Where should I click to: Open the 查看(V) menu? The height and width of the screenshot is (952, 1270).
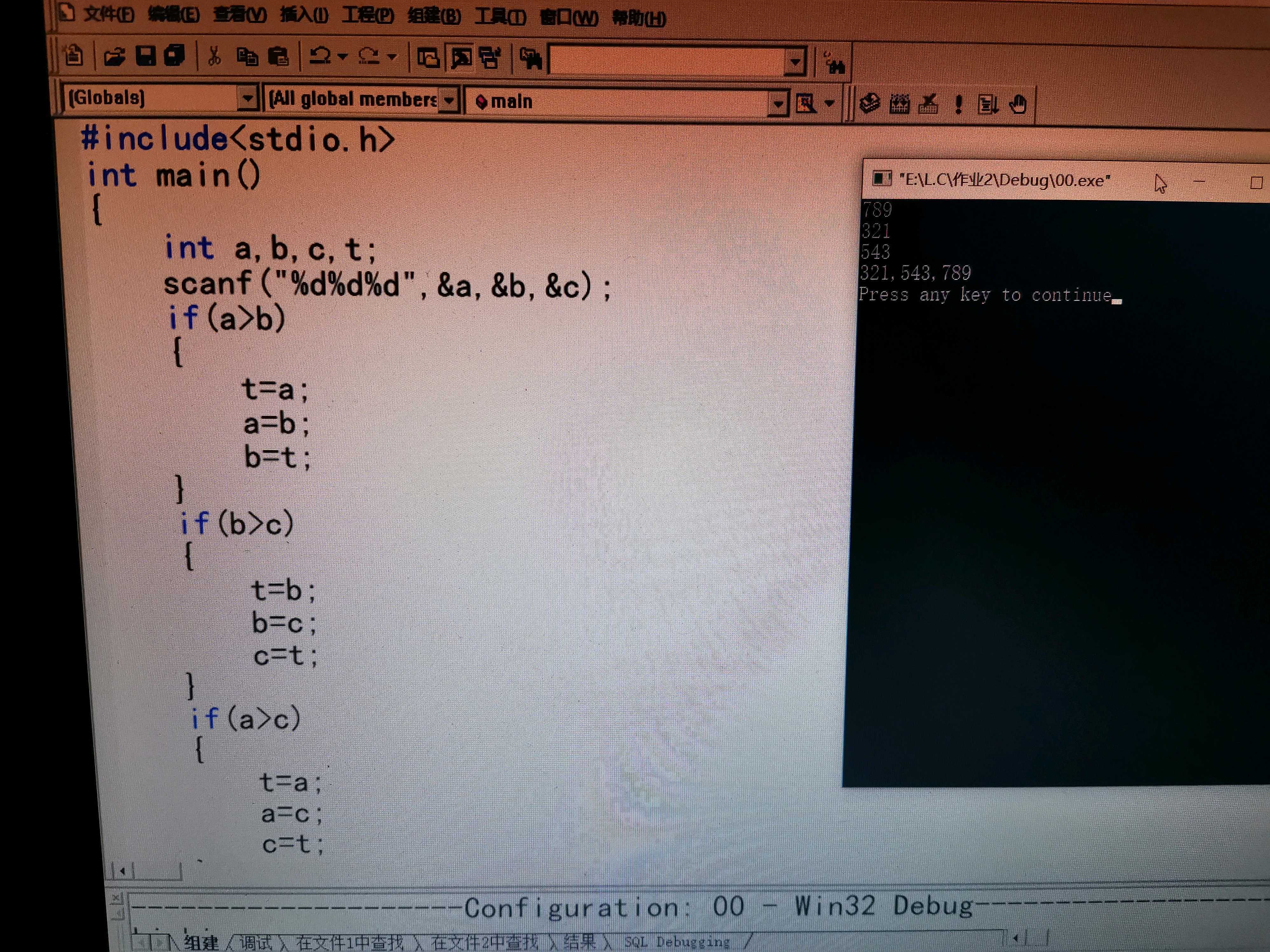click(239, 14)
